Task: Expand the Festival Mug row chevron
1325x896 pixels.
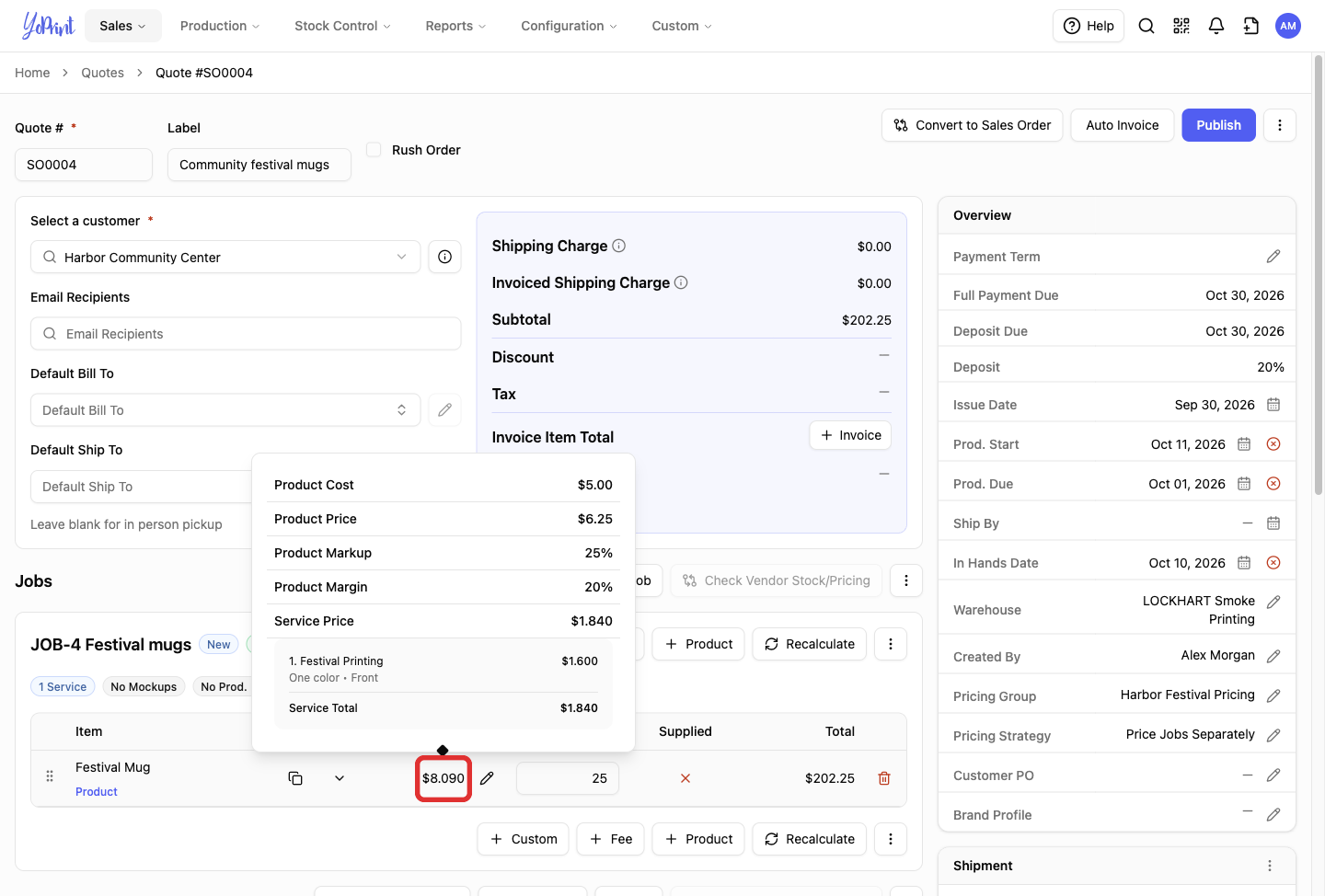Action: tap(340, 778)
